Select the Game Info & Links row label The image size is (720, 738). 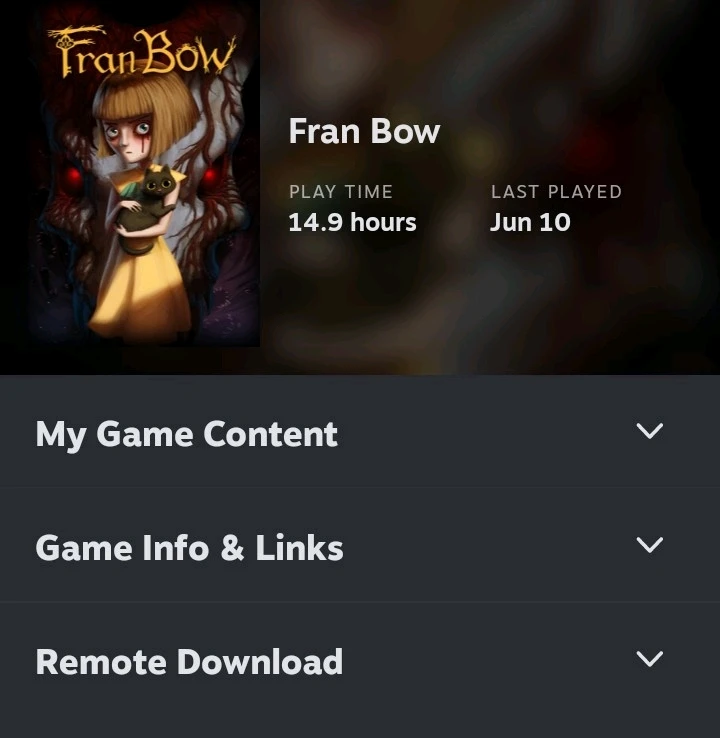(189, 548)
